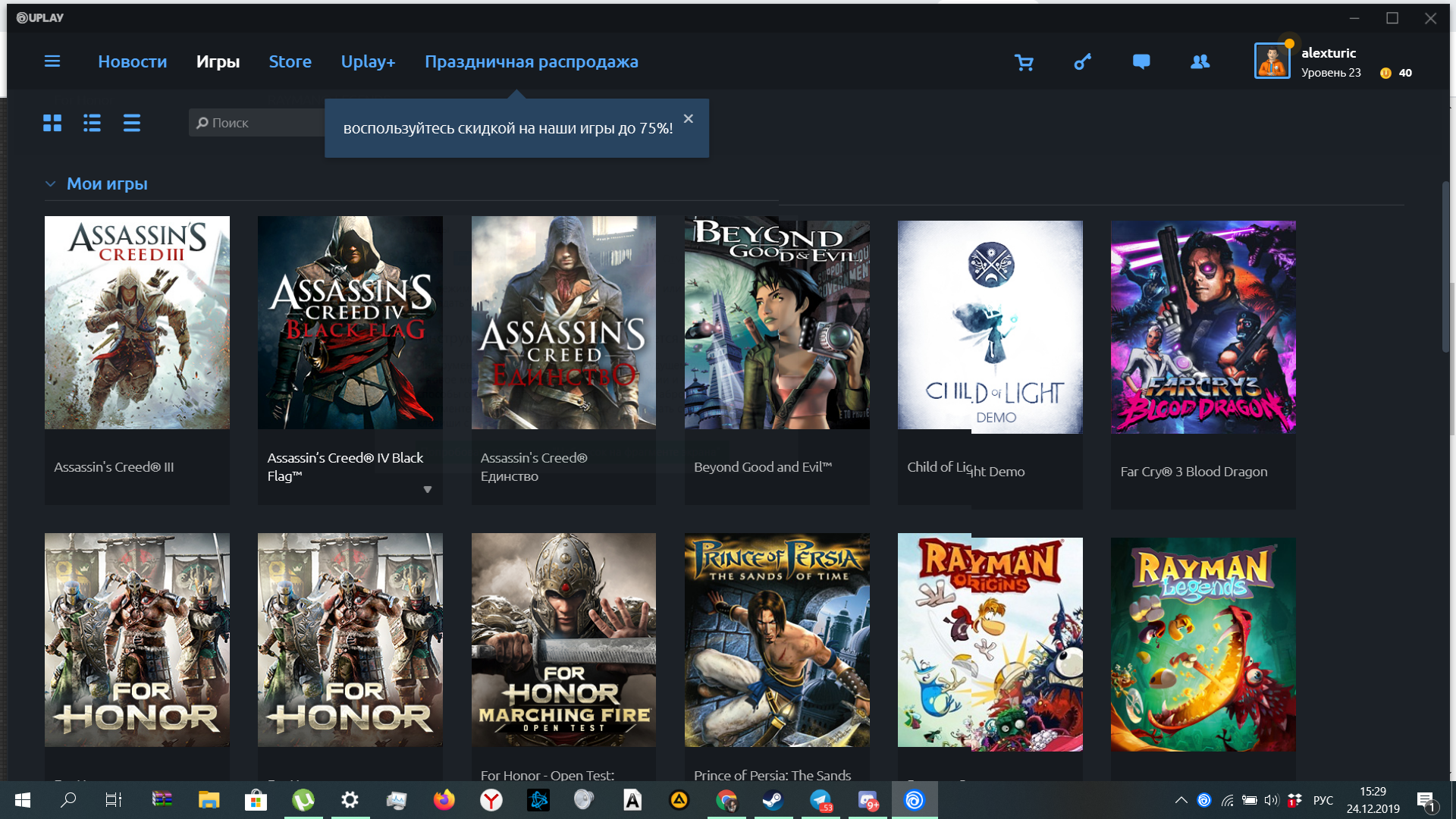The height and width of the screenshot is (819, 1456).
Task: Click the Уровень 23 level text
Action: (1331, 73)
